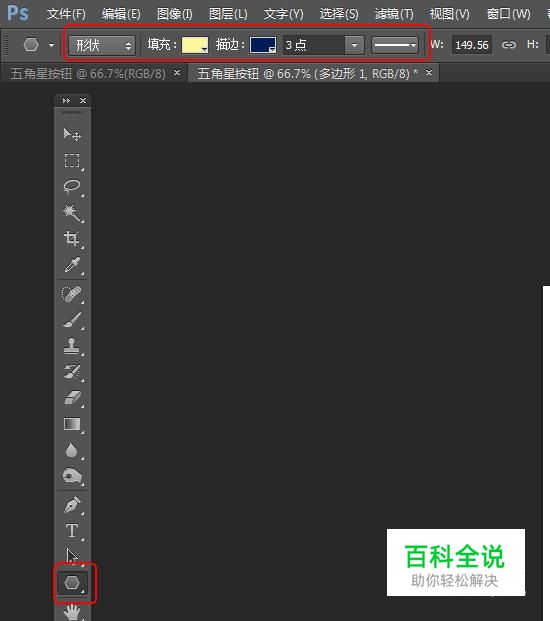Click the Photoshop Ps logo
Screen dimensions: 550x621
pos(18,13)
